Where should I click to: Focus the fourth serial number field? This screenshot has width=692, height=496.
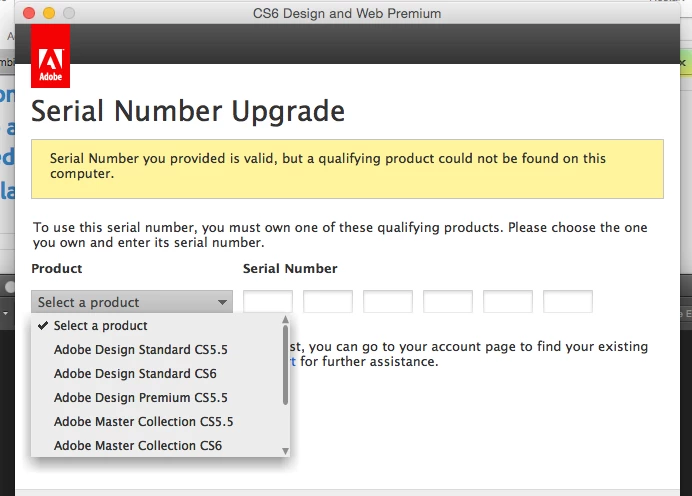pyautogui.click(x=448, y=301)
